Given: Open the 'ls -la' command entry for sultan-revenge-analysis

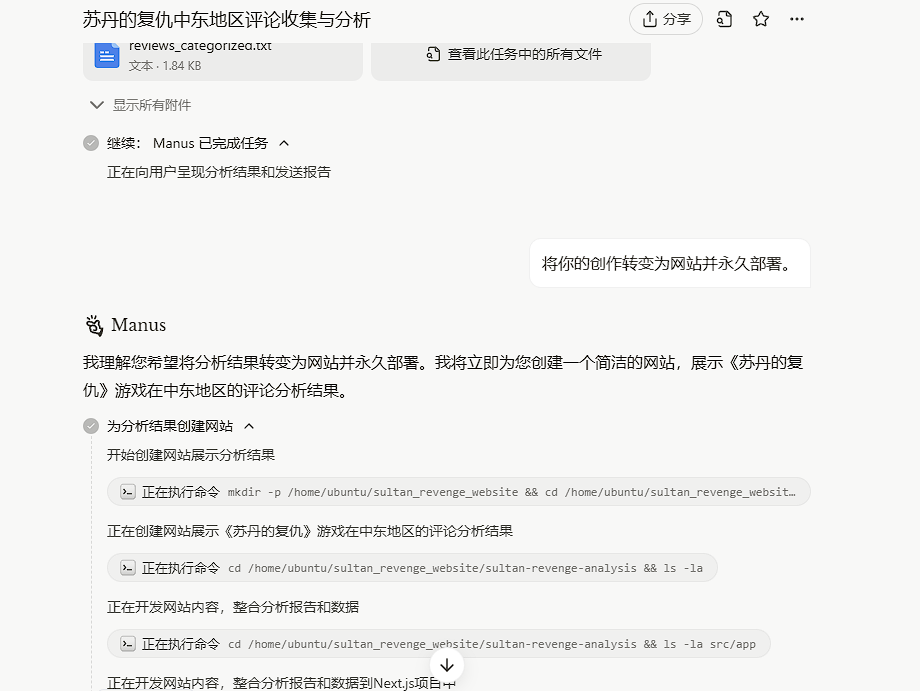Looking at the screenshot, I should (x=412, y=568).
